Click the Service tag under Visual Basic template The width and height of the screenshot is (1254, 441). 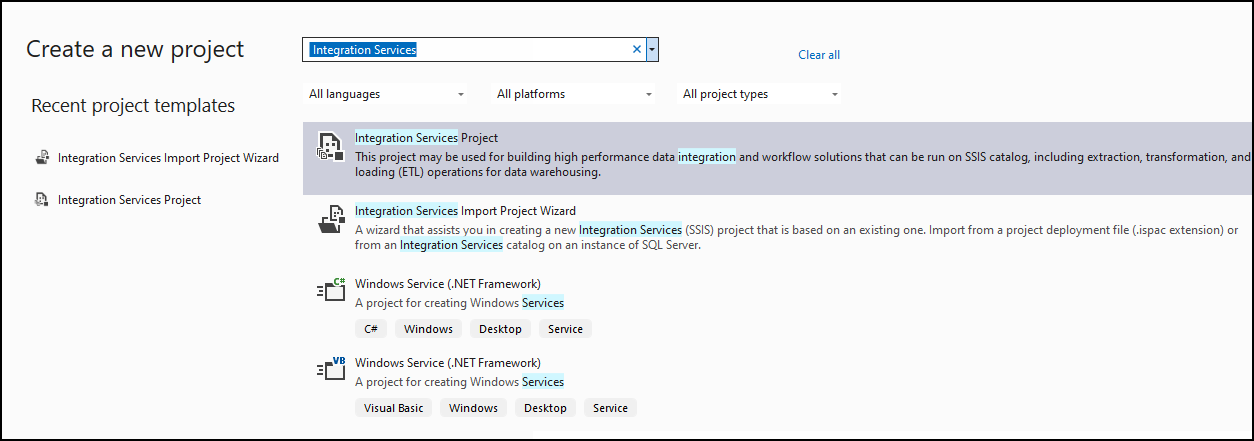point(610,408)
